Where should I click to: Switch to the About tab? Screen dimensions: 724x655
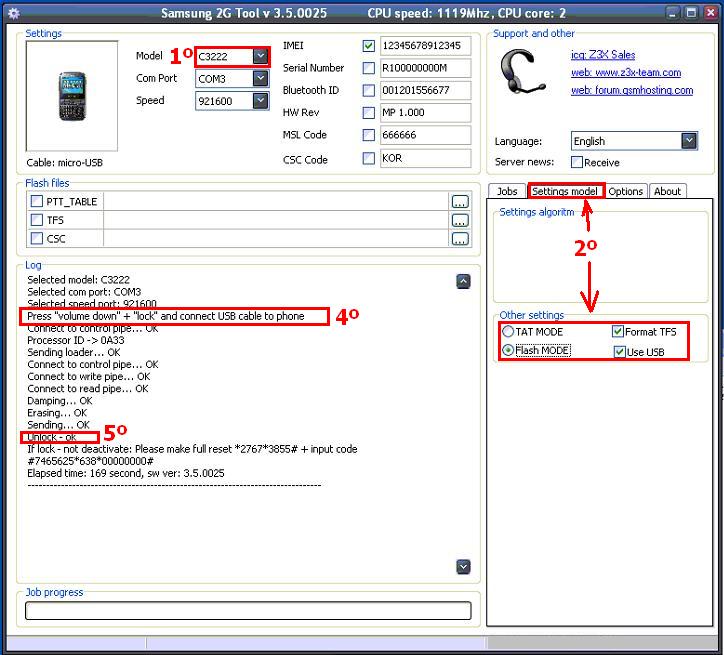point(667,191)
